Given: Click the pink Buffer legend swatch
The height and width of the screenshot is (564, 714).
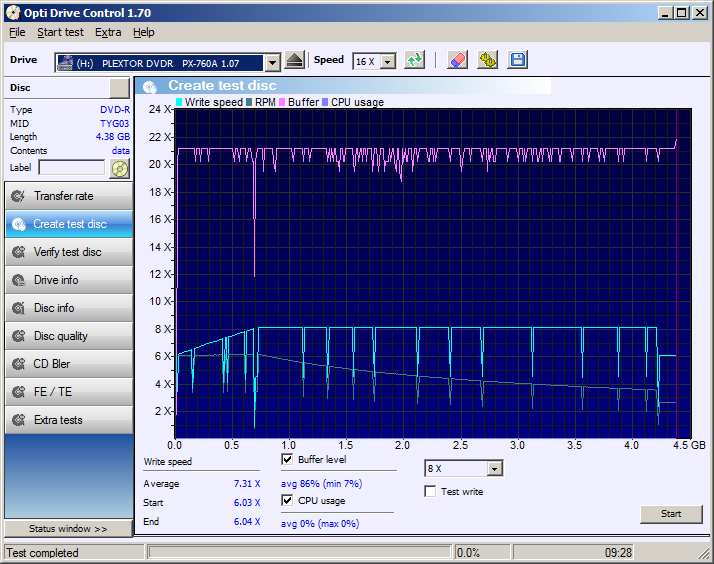Looking at the screenshot, I should 282,102.
